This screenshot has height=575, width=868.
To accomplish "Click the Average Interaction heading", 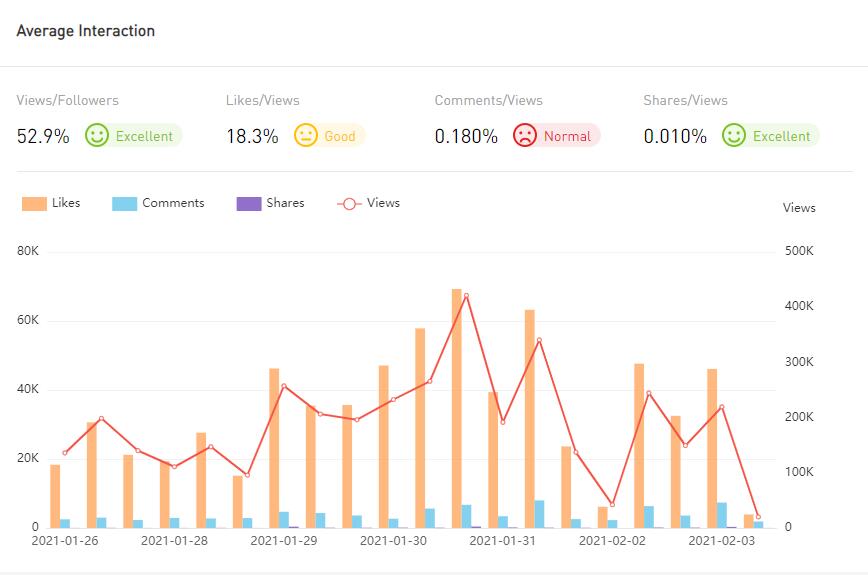I will pyautogui.click(x=86, y=31).
